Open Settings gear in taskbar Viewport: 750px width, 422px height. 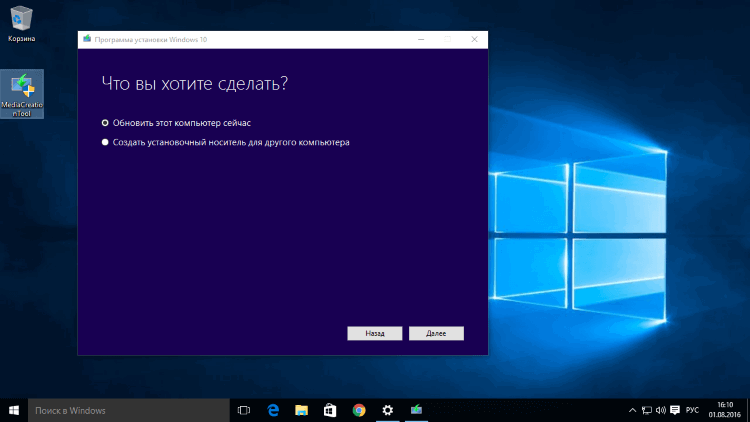coord(387,411)
